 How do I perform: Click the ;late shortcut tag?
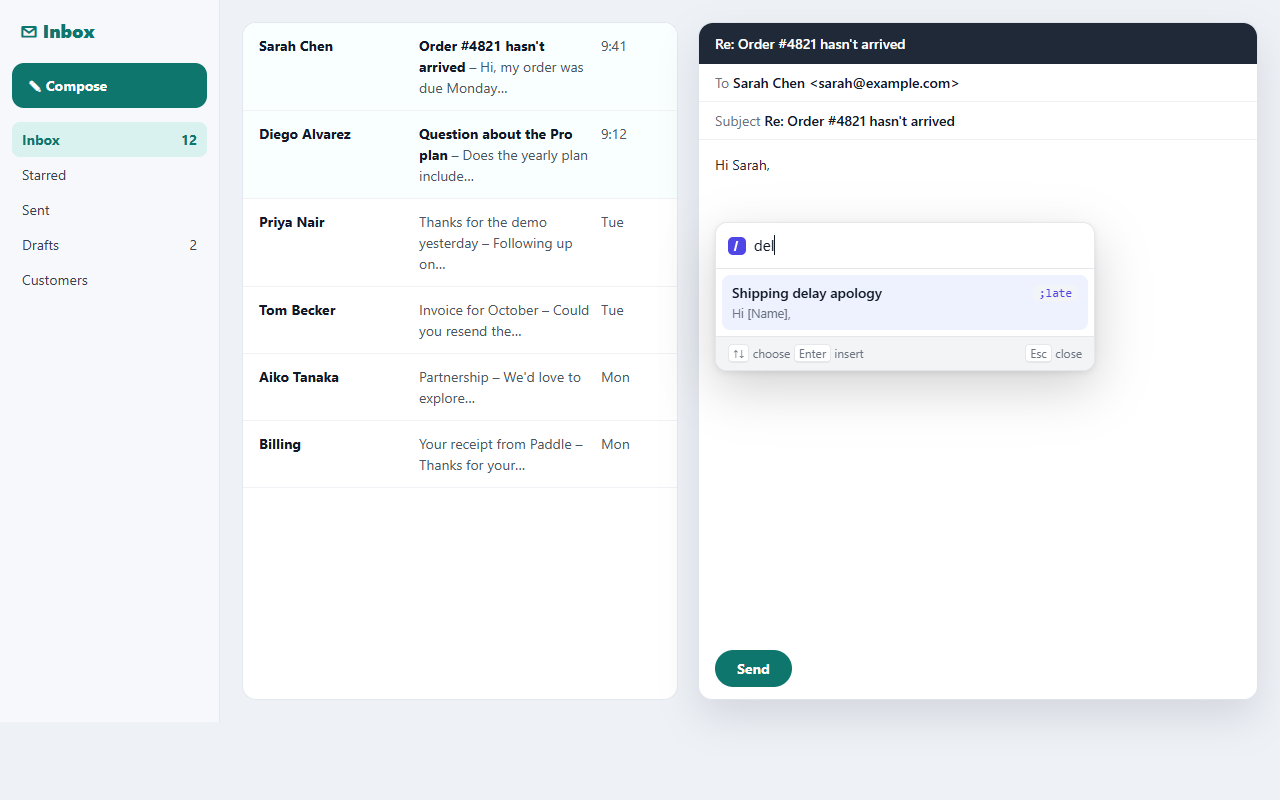pos(1055,293)
